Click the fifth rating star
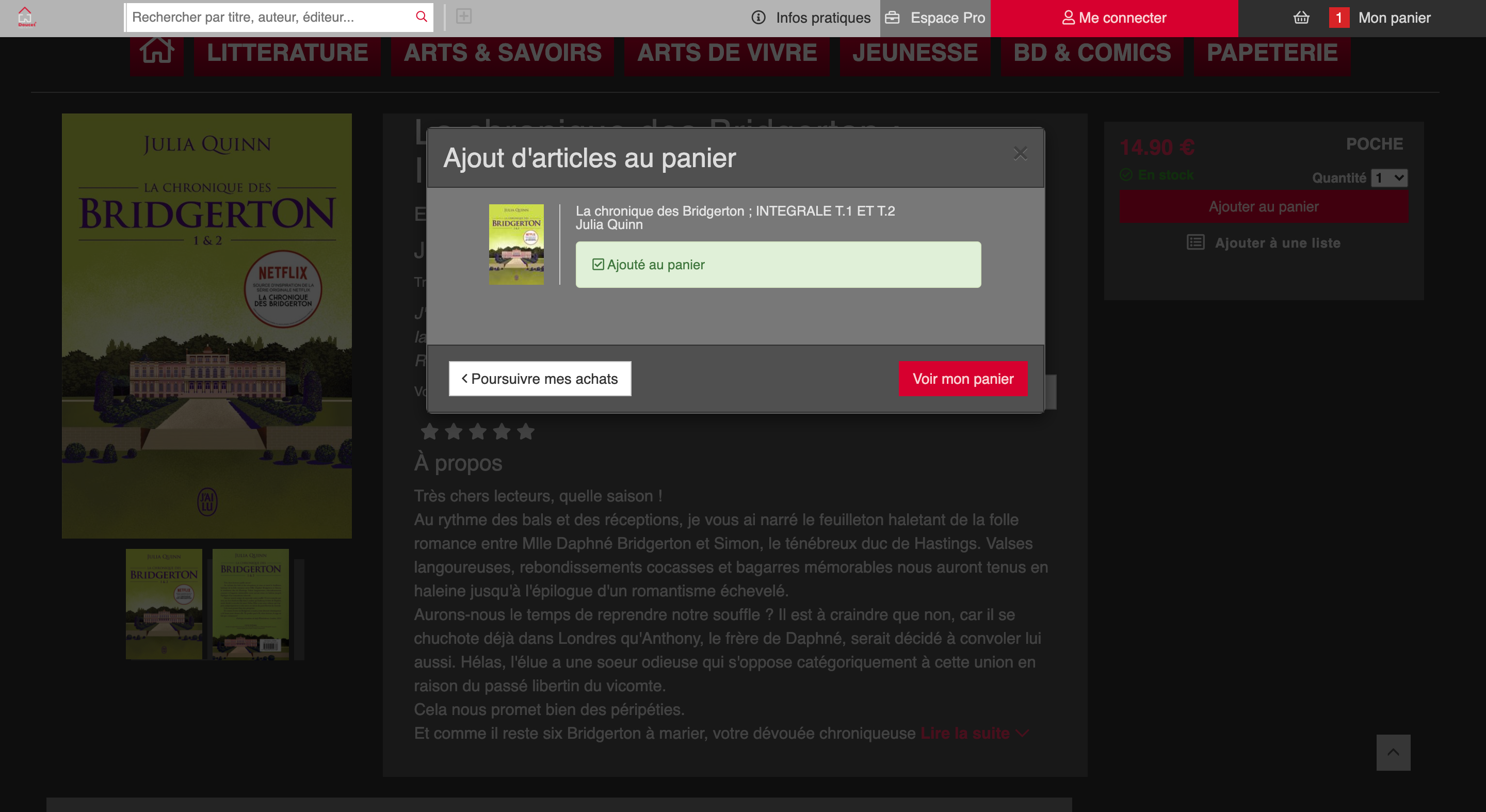The height and width of the screenshot is (812, 1486). click(526, 431)
